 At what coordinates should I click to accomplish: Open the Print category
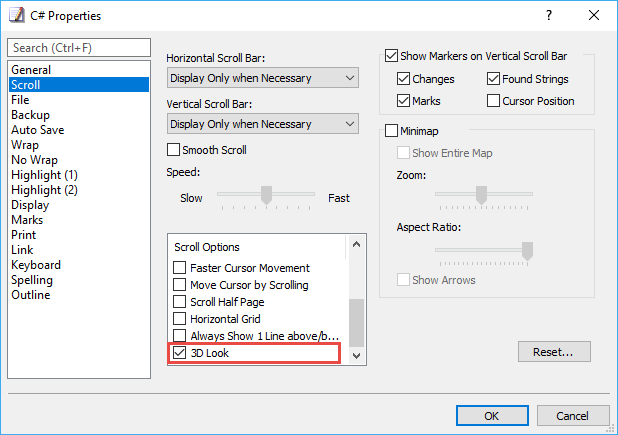pos(79,234)
